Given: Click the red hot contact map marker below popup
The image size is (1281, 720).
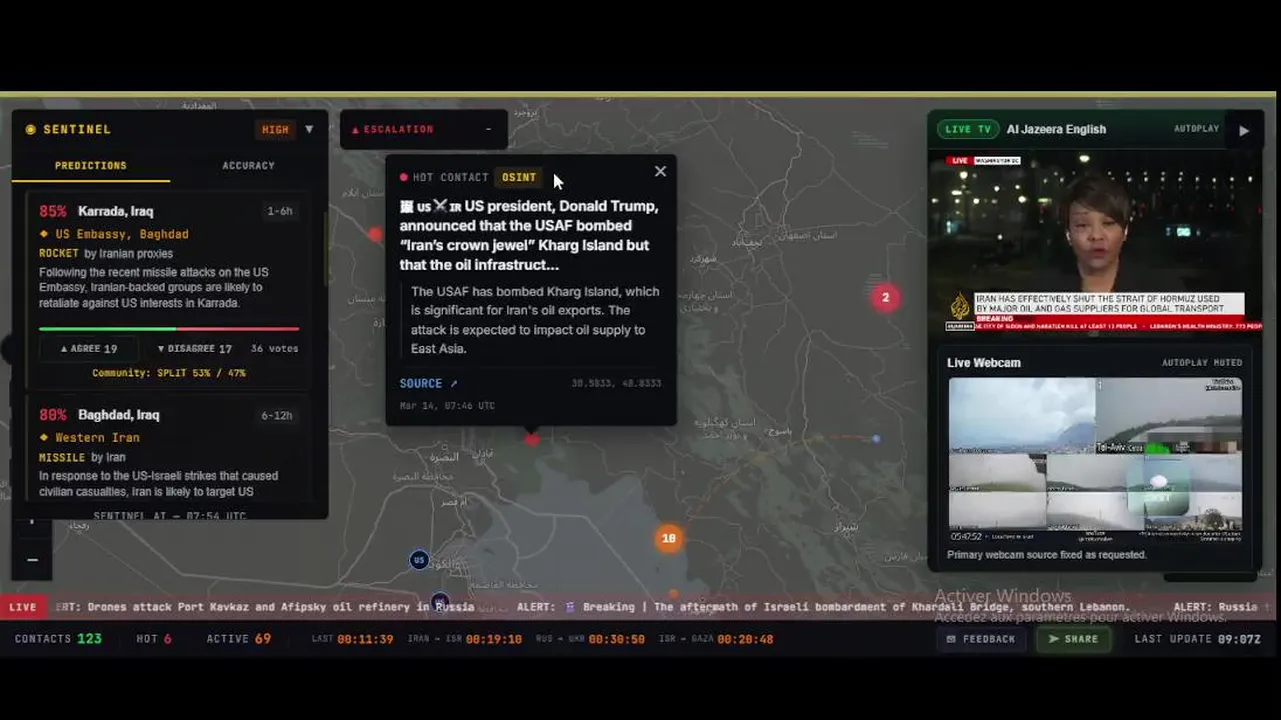Looking at the screenshot, I should pyautogui.click(x=532, y=438).
